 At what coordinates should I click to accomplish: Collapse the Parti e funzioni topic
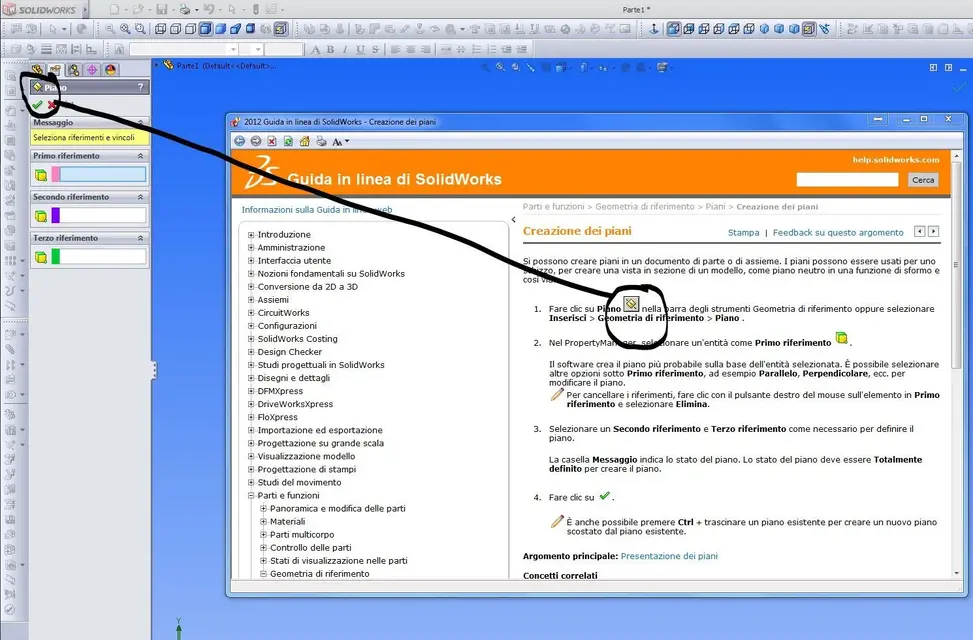point(251,495)
